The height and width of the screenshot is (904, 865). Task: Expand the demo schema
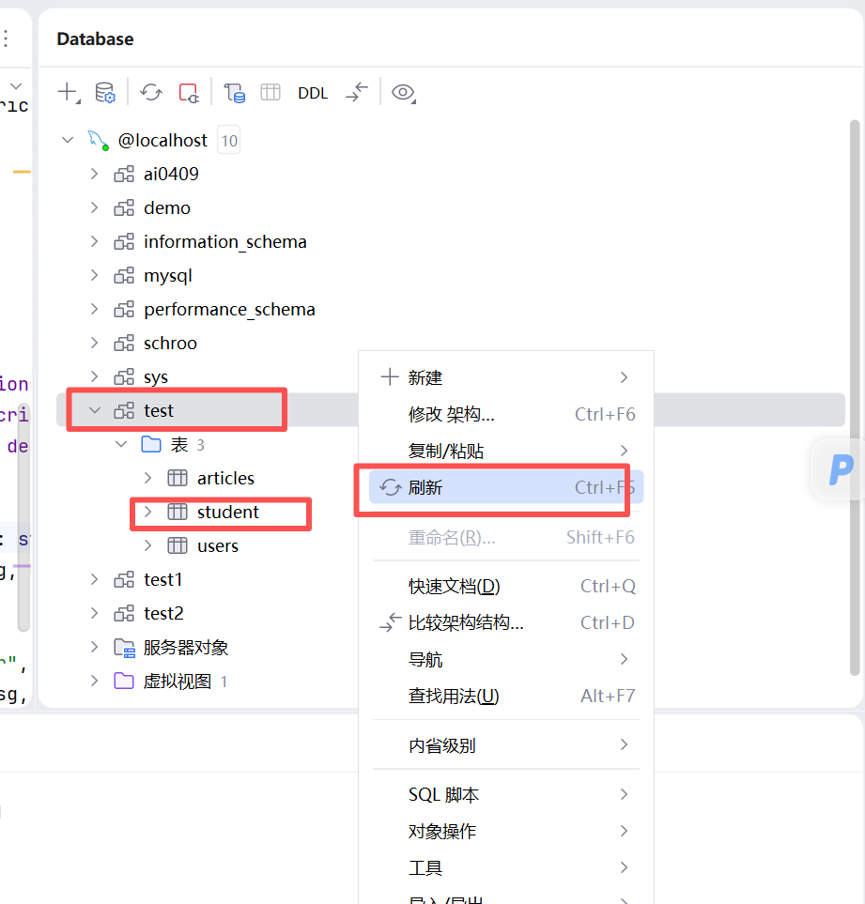tap(94, 208)
